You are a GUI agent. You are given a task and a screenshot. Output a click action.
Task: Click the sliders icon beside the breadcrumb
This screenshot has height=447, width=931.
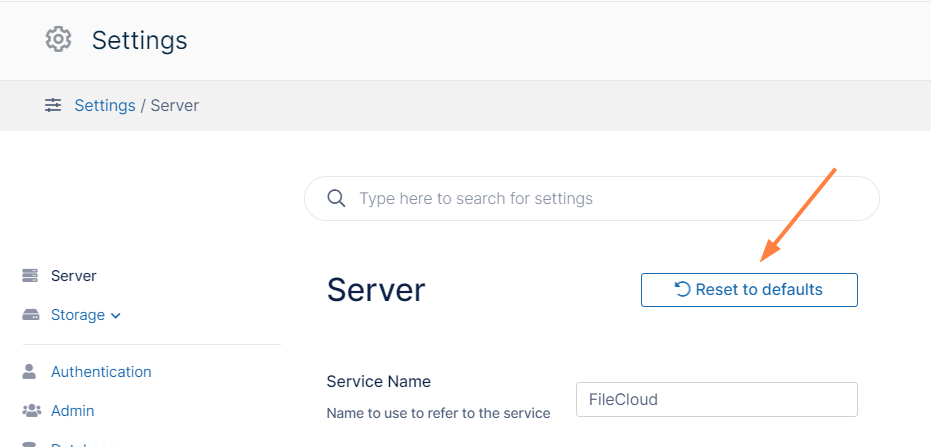click(x=53, y=105)
